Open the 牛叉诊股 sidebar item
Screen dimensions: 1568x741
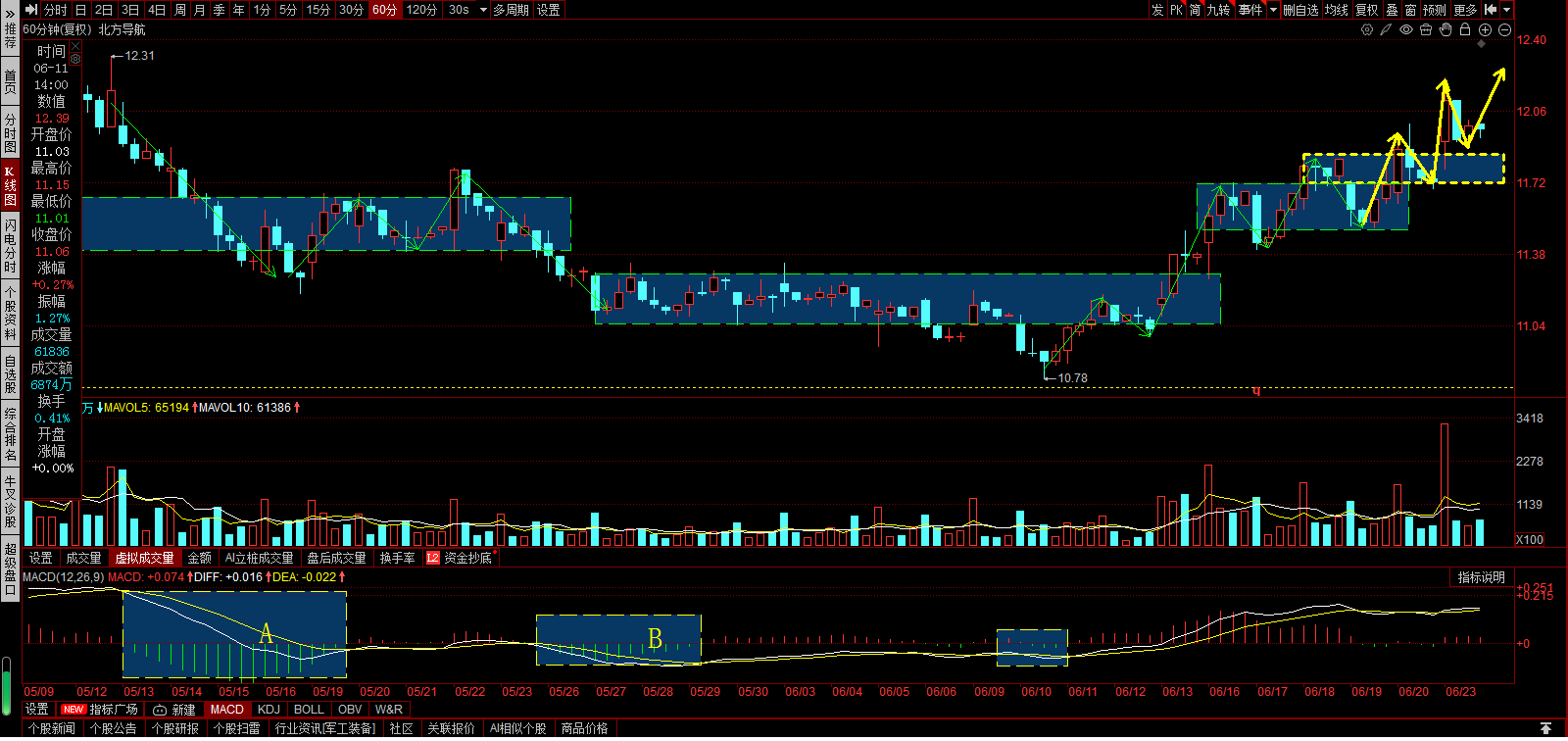pos(10,500)
